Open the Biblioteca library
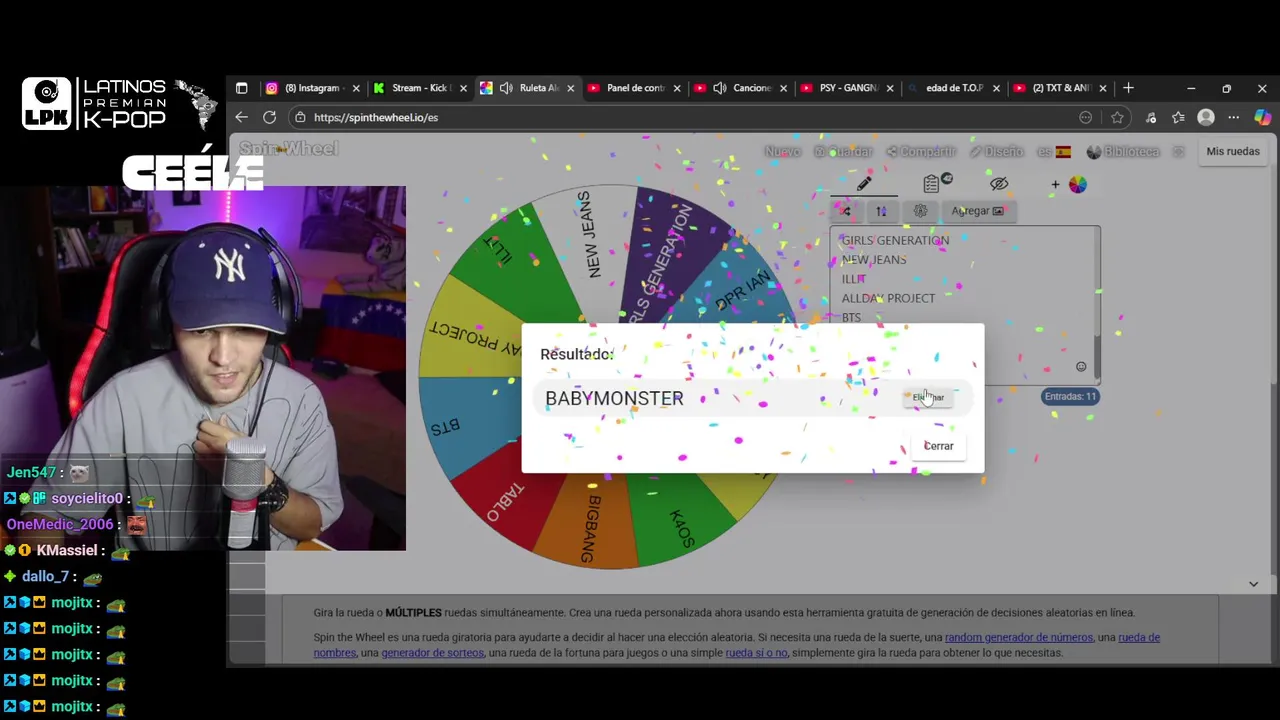 (x=1122, y=152)
